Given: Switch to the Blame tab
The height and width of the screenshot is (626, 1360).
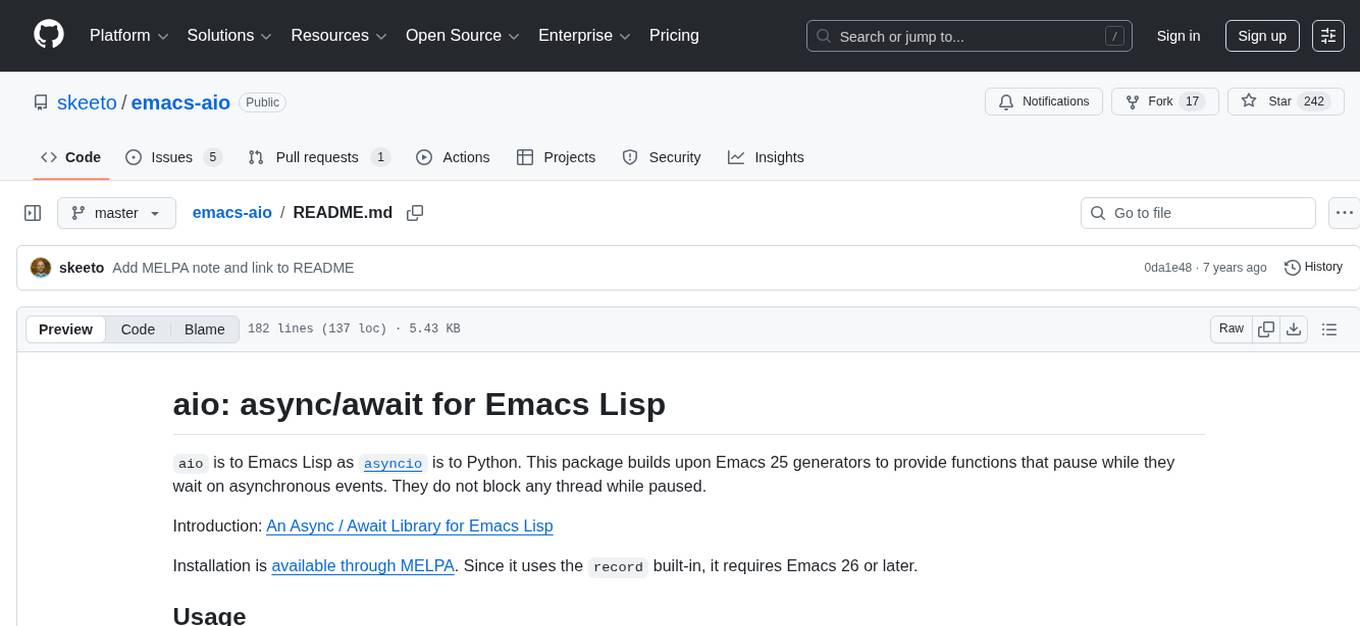Looking at the screenshot, I should [204, 329].
